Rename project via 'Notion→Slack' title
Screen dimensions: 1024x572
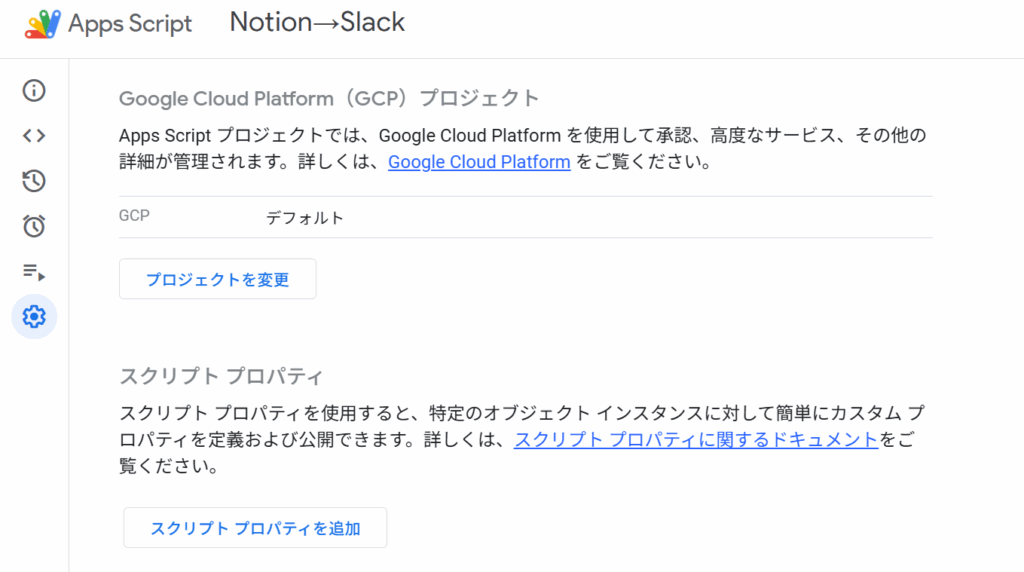point(317,23)
